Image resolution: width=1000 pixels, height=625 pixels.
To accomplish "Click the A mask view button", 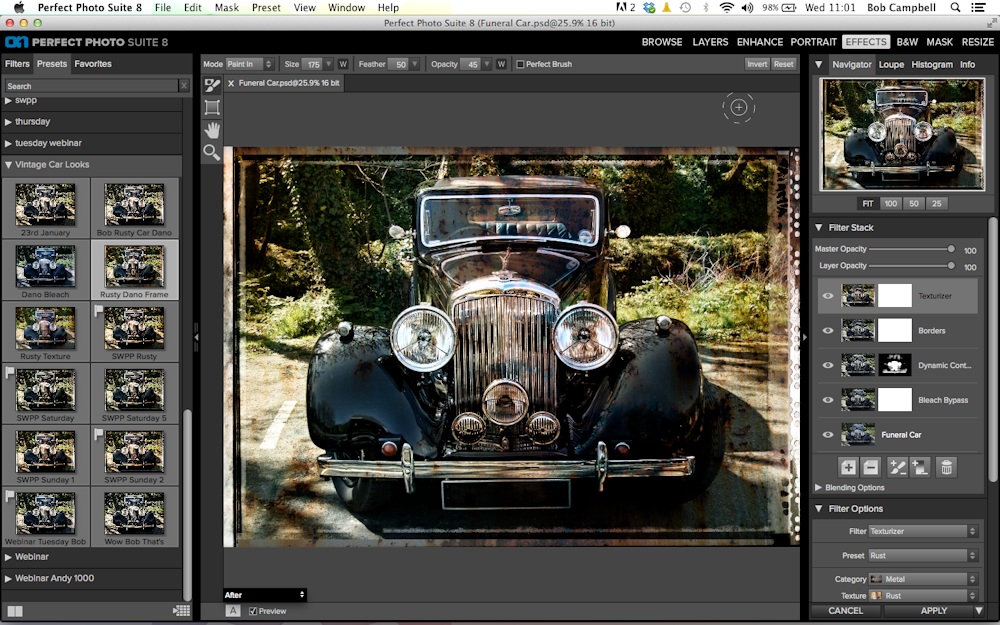I will [x=233, y=611].
